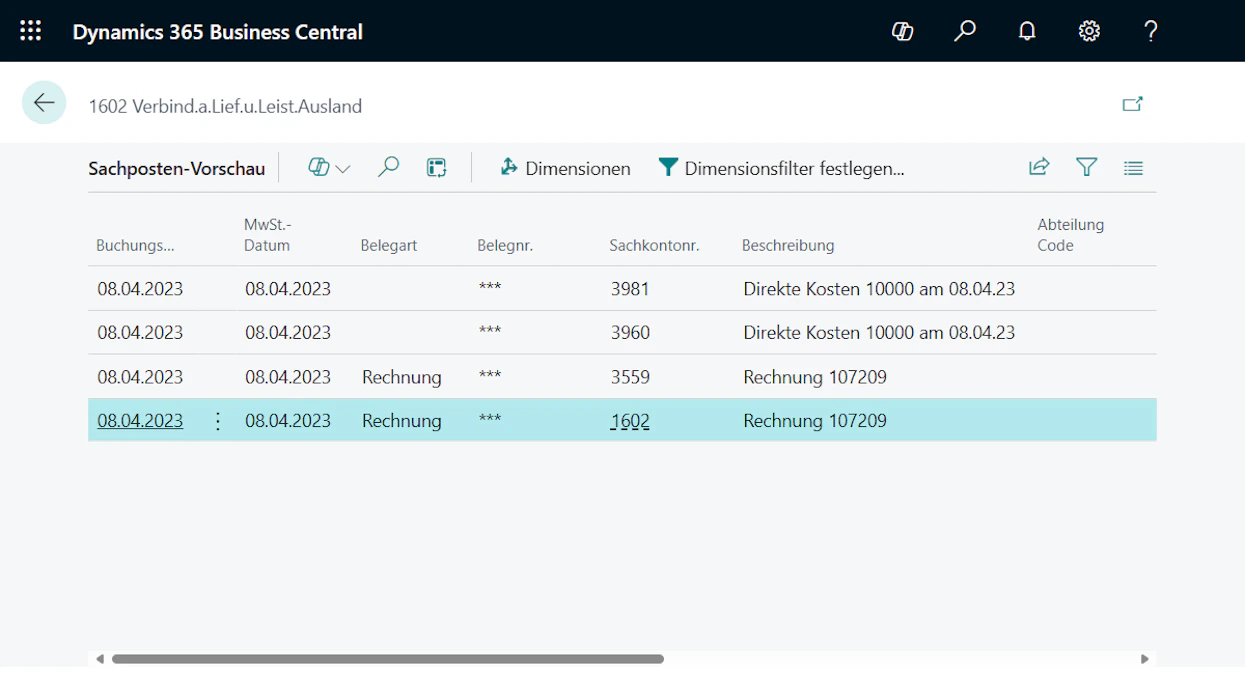Click the horizontal scrollbar thumb
This screenshot has height=700, width=1245.
tap(388, 659)
